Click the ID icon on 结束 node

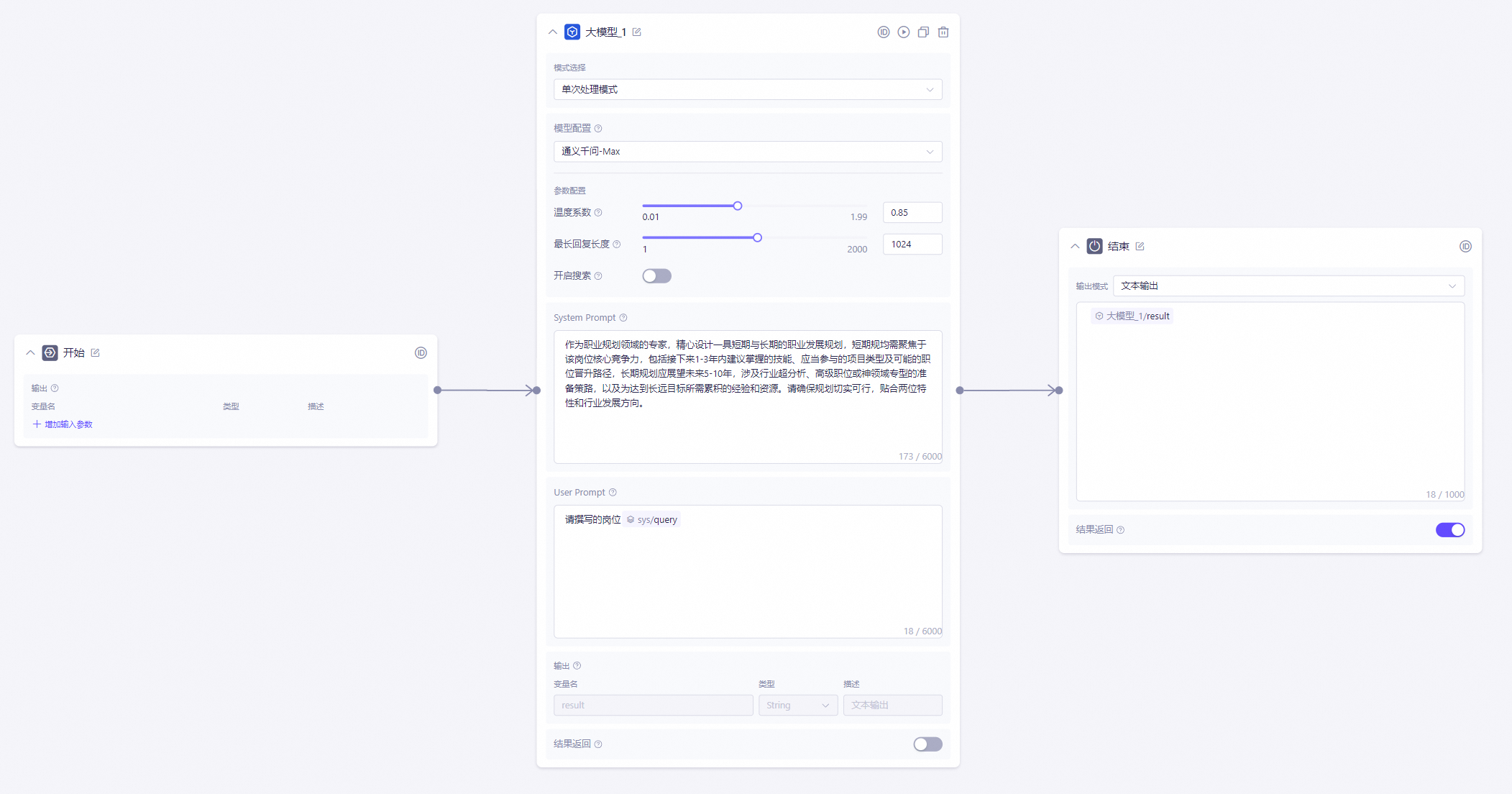[x=1465, y=247]
